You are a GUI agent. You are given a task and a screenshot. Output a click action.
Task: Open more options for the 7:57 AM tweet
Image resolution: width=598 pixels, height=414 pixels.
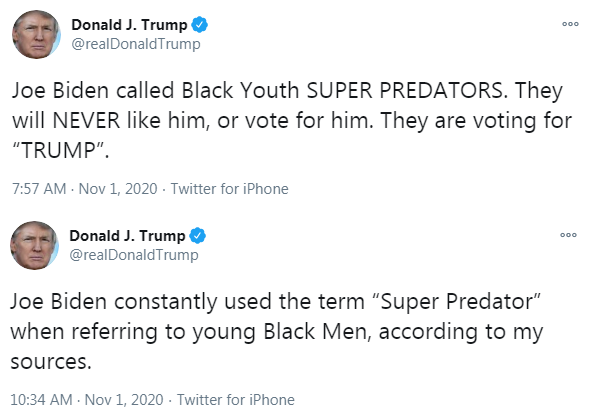pos(570,24)
